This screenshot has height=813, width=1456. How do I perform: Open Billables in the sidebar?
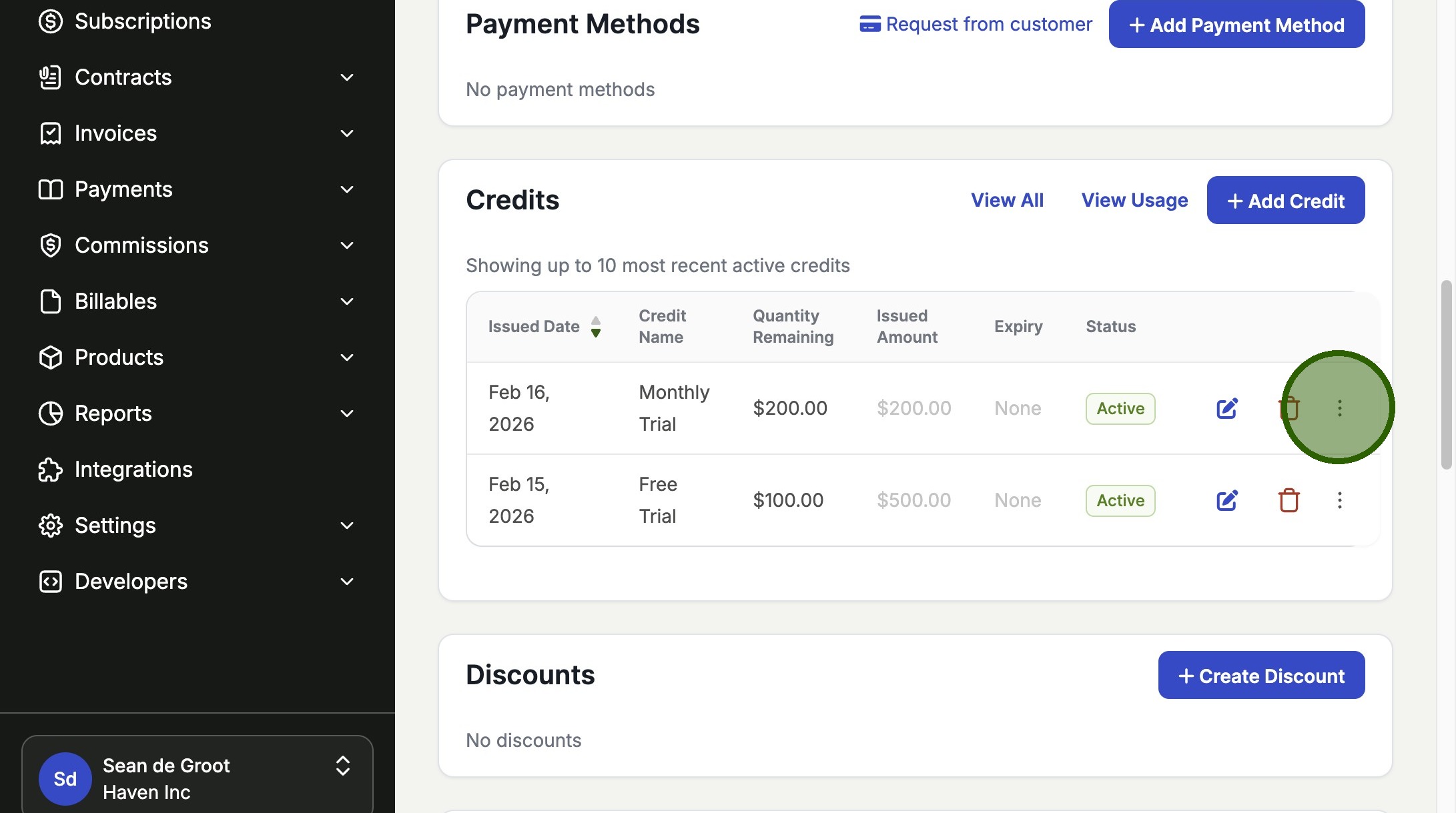tap(116, 301)
